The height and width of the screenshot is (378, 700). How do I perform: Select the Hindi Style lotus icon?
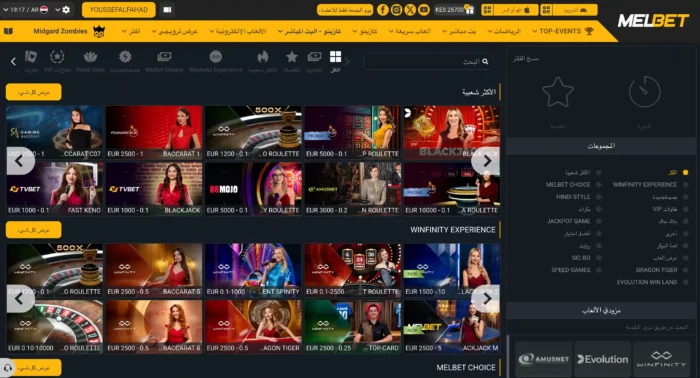point(90,57)
